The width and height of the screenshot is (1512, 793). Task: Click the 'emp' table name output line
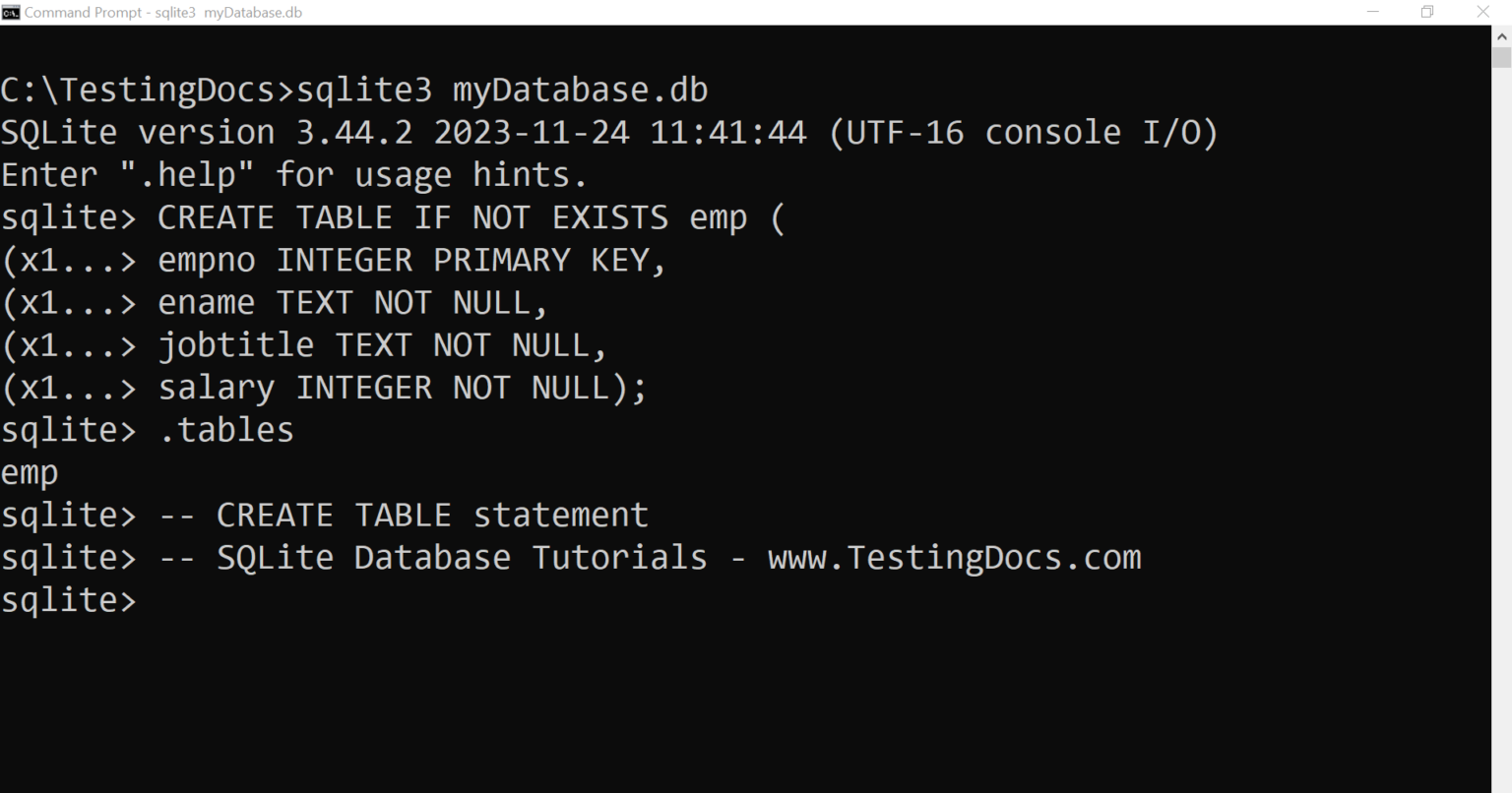30,473
